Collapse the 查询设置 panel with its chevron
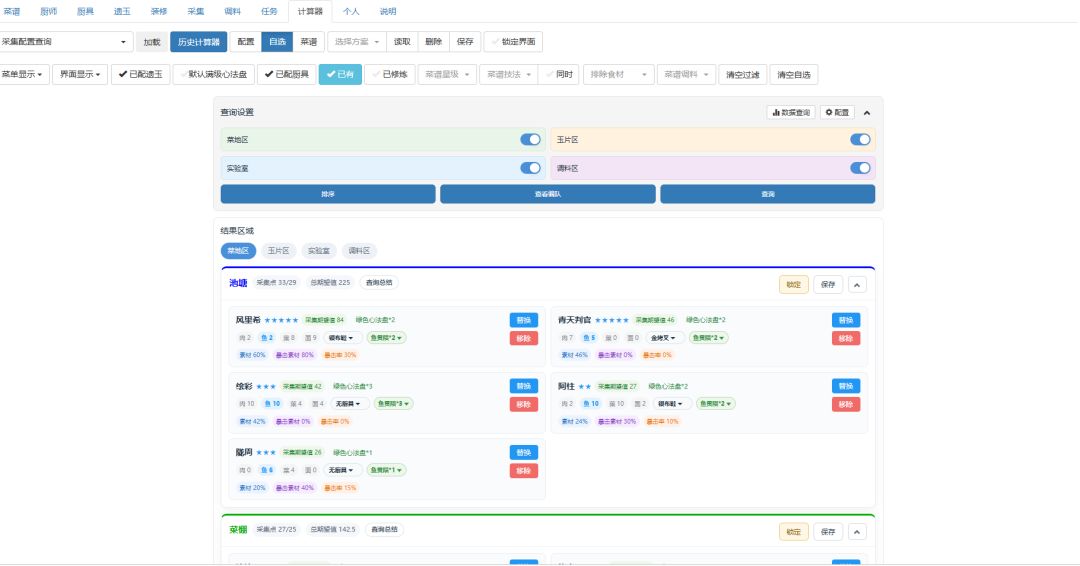1080x566 pixels. (867, 112)
